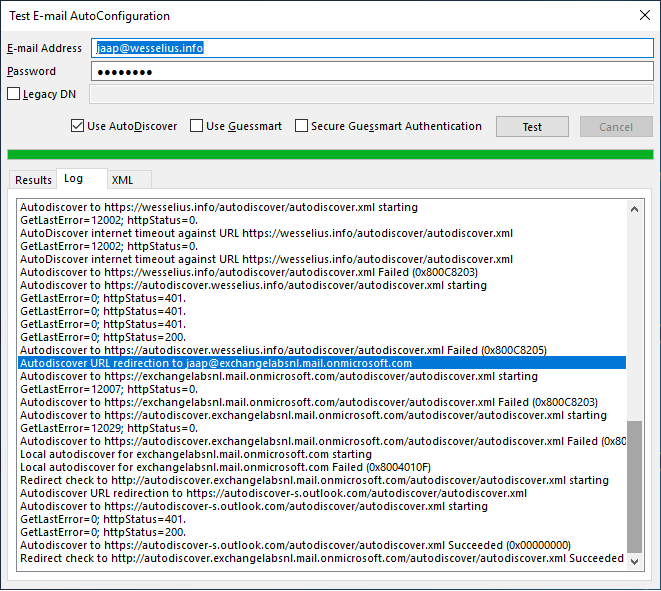The width and height of the screenshot is (661, 591).
Task: Enable the Legacy DN checkbox
Action: tap(14, 95)
